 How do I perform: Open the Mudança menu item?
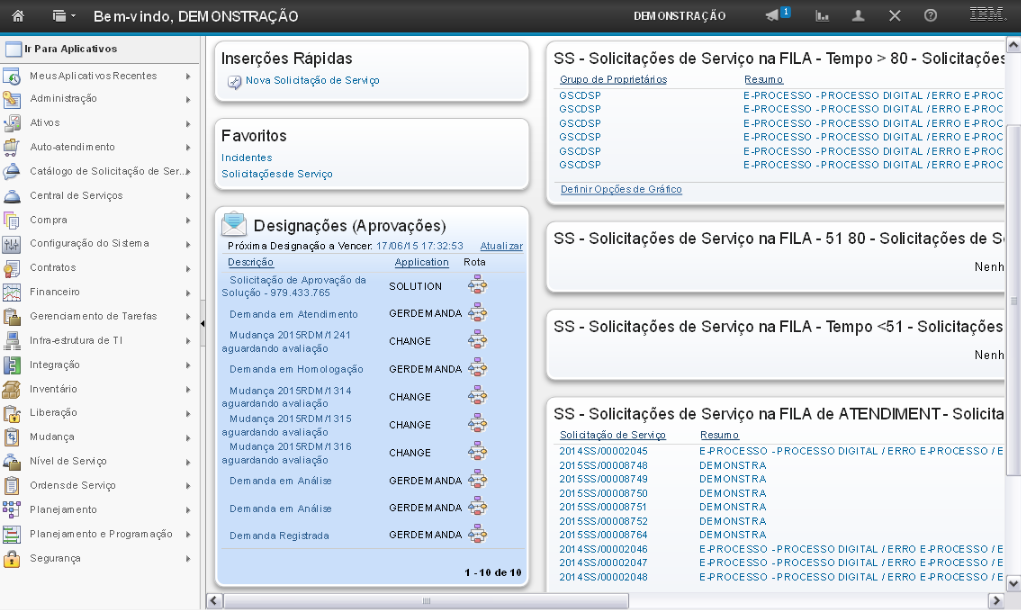click(52, 437)
